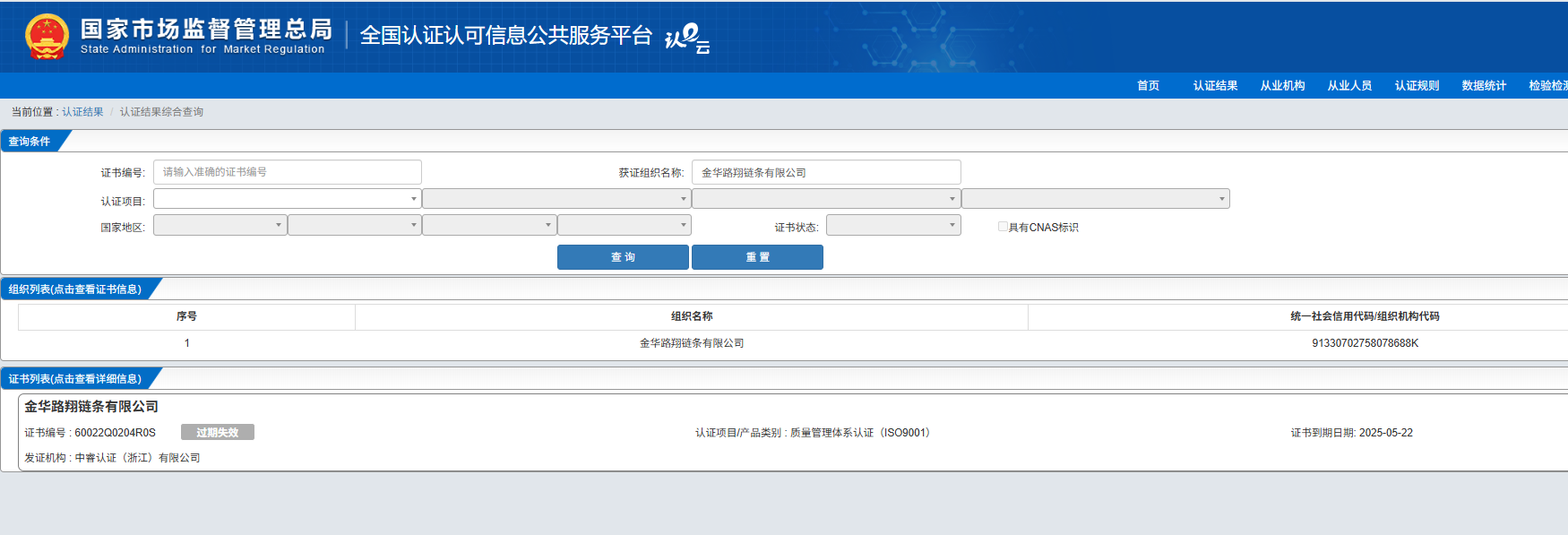
Task: Click row number 1 cell
Action: coord(186,343)
